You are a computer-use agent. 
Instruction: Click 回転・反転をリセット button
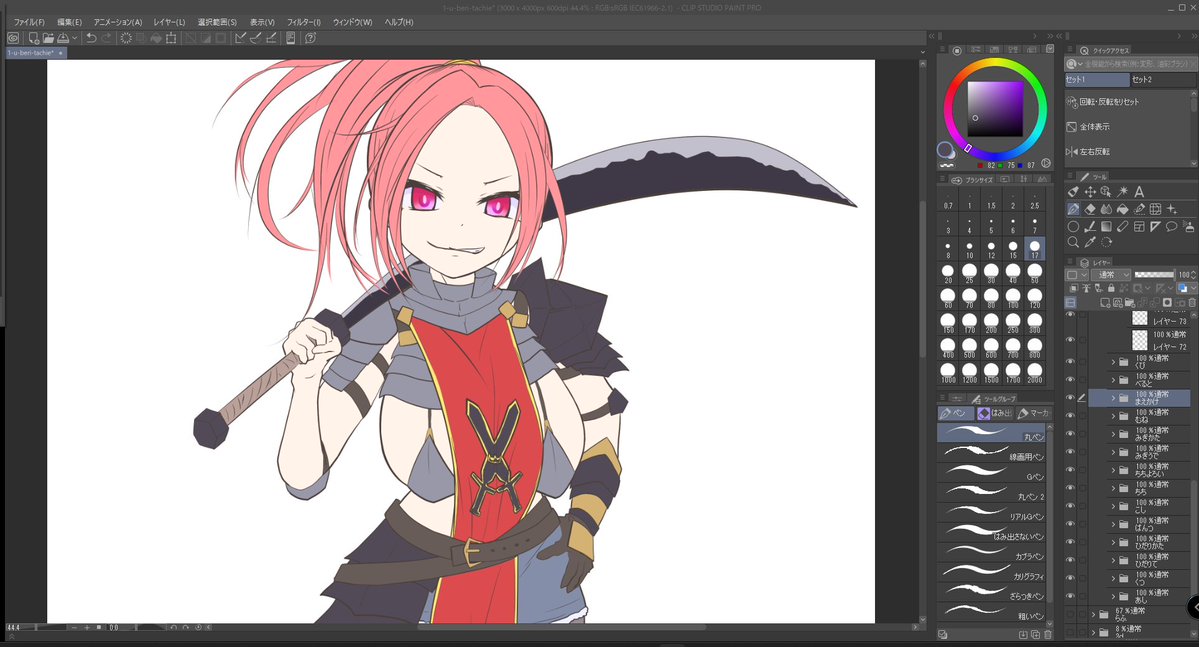point(1128,102)
